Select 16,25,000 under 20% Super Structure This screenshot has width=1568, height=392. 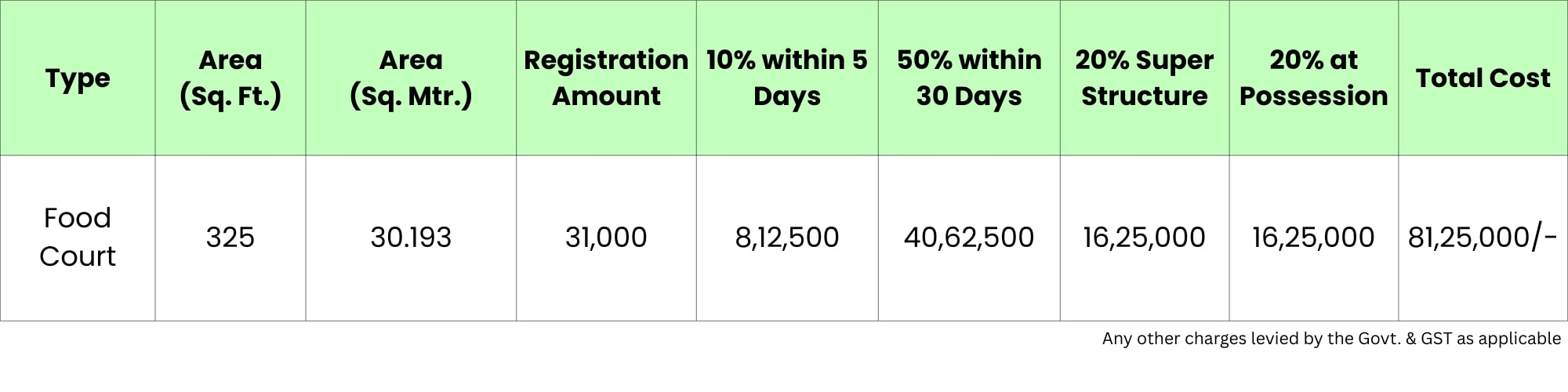pyautogui.click(x=1145, y=237)
